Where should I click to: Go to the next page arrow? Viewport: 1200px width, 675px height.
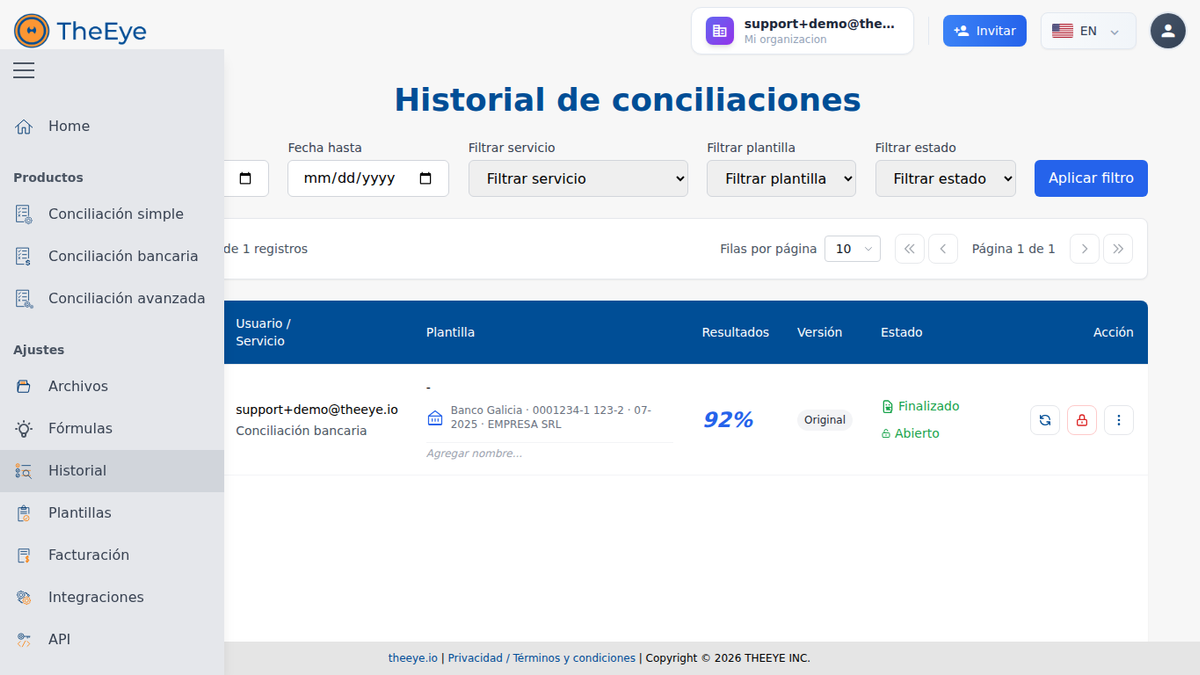(1084, 249)
